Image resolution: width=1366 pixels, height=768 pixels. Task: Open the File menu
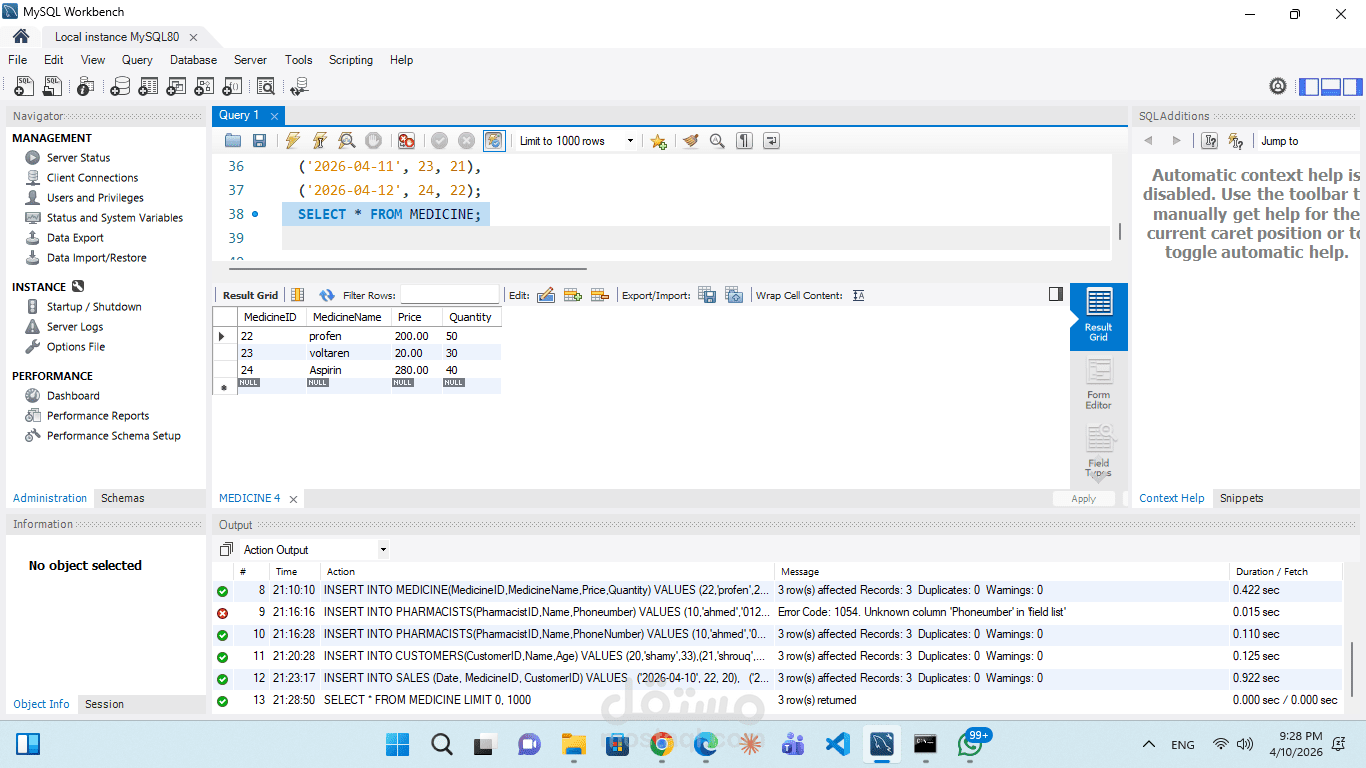[x=18, y=60]
